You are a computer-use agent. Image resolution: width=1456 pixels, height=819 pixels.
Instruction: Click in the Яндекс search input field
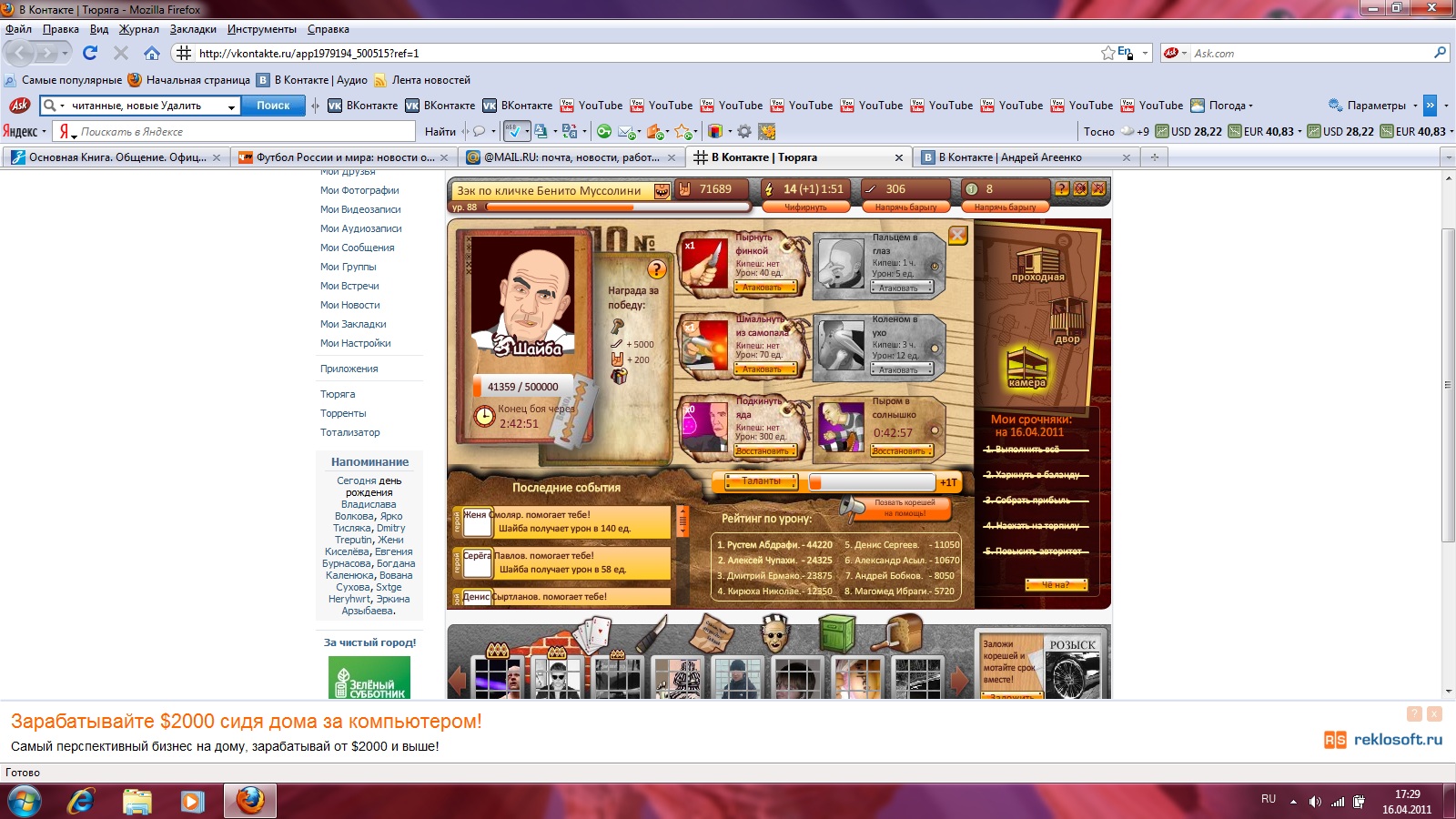[246, 131]
